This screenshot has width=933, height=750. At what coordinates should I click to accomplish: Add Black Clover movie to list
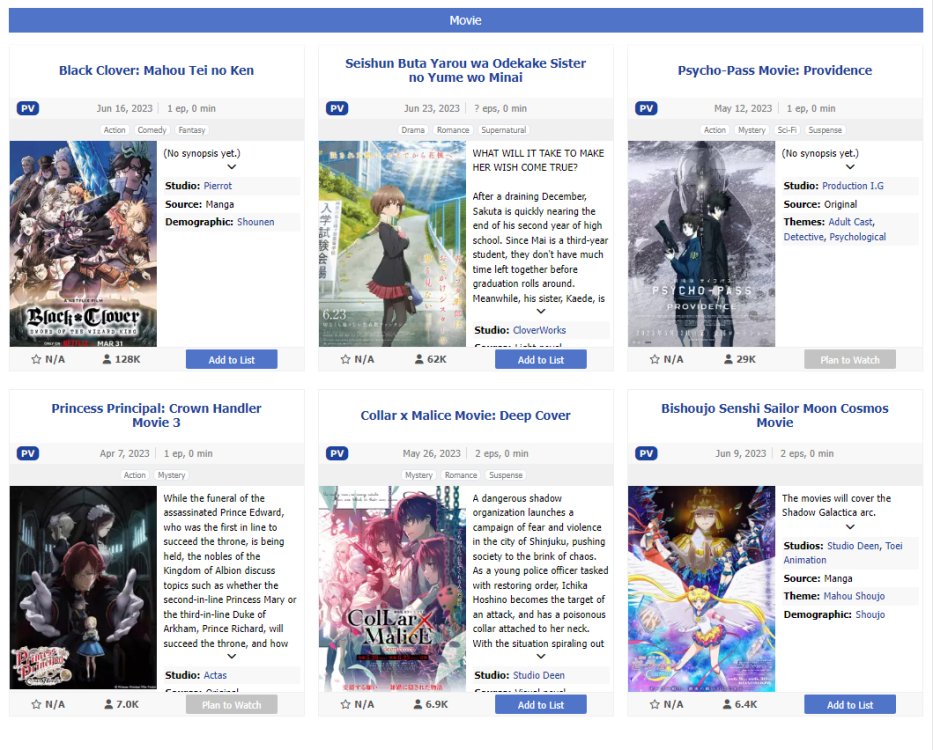click(231, 360)
